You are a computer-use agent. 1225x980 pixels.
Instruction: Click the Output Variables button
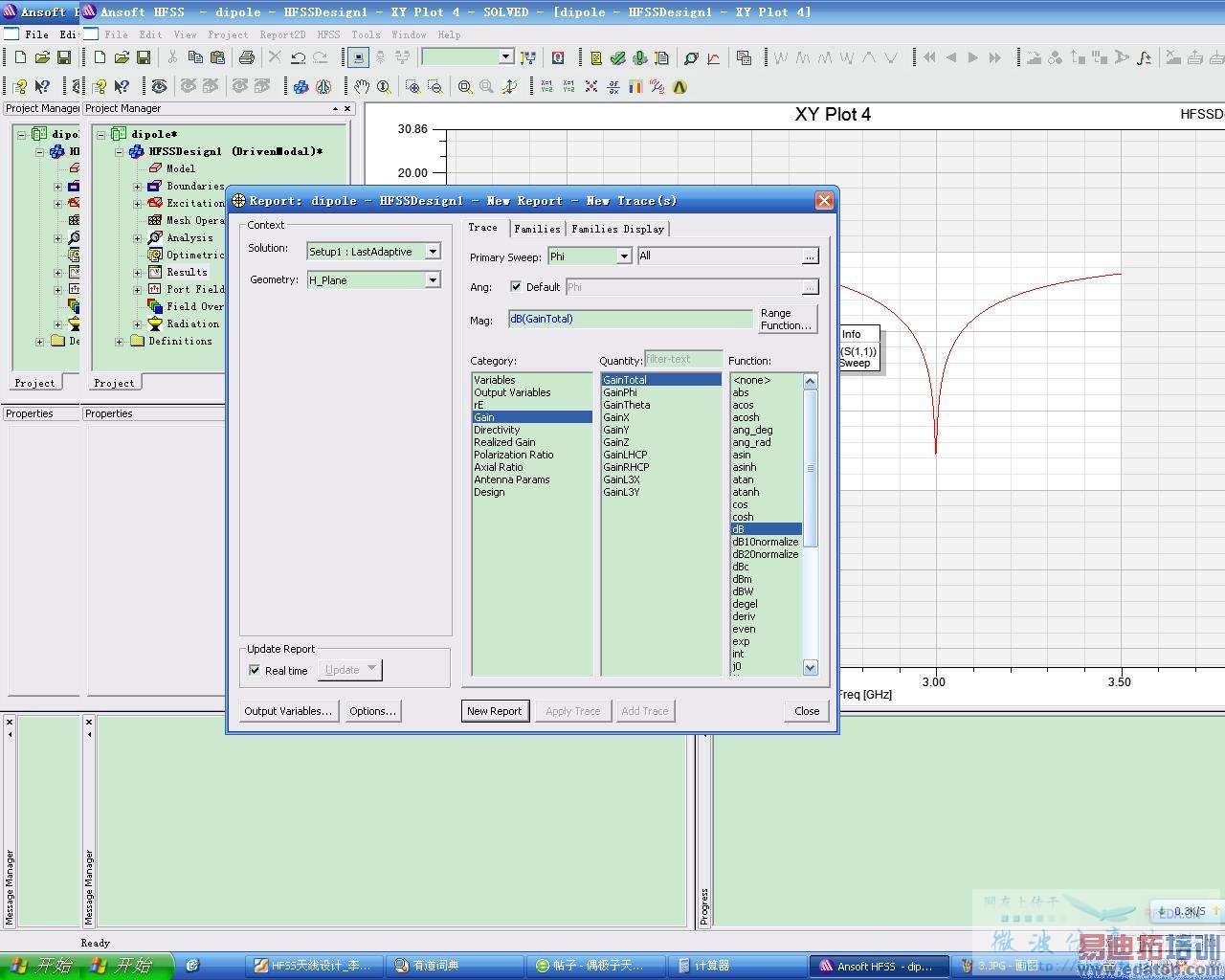click(x=288, y=711)
